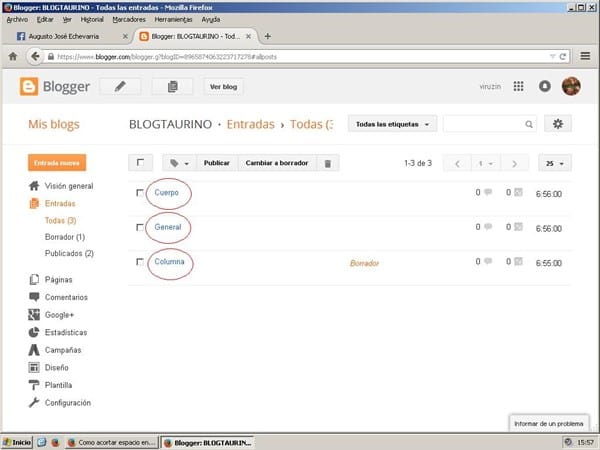Open the page number dropdown
600x450 pixels.
pos(486,163)
